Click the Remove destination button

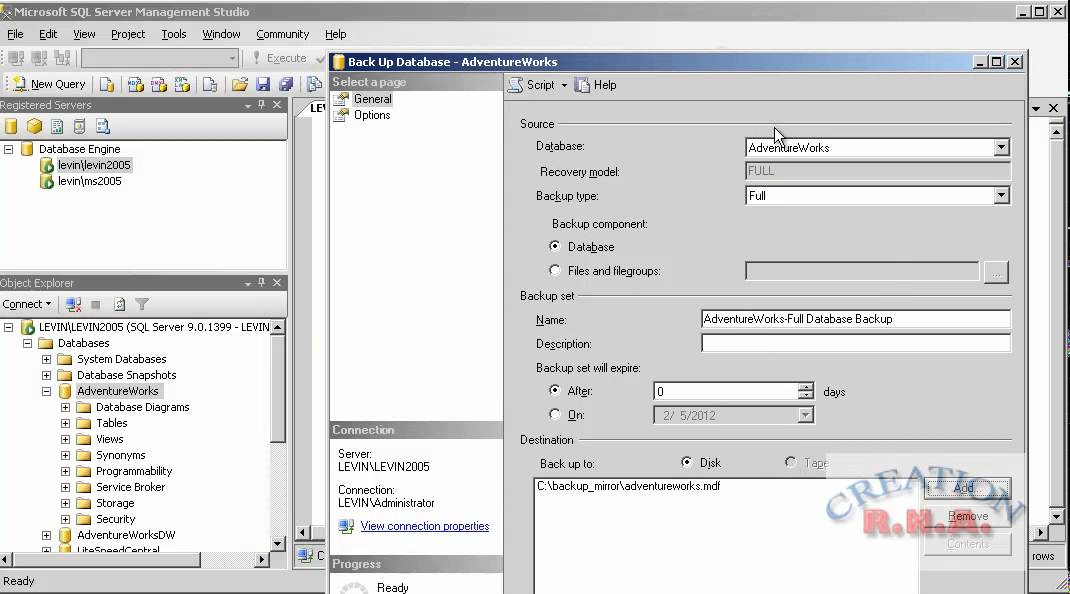pyautogui.click(x=967, y=516)
